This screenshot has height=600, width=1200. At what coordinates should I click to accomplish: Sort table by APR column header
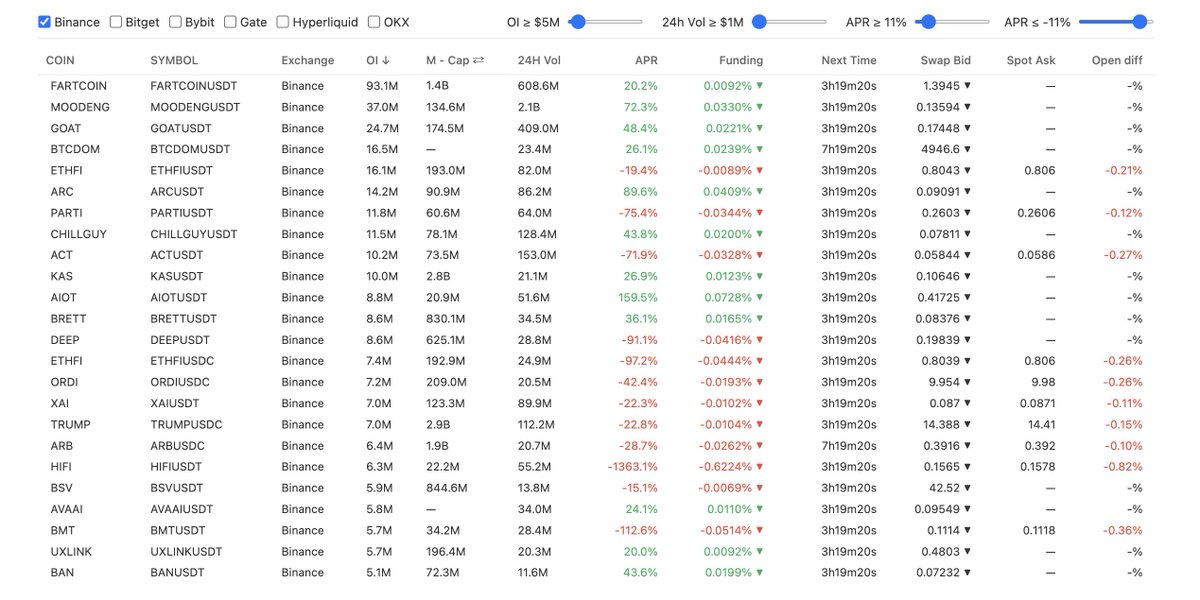[646, 61]
